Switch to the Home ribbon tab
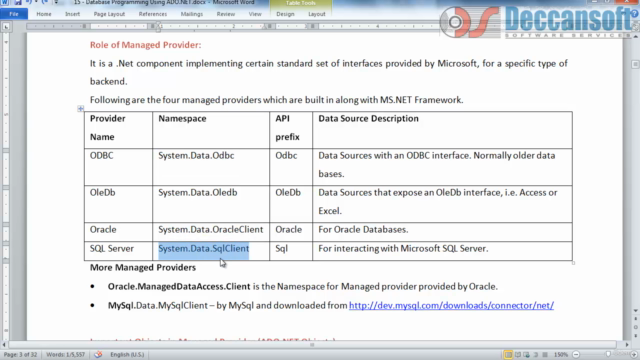The image size is (640, 360). pyautogui.click(x=44, y=14)
